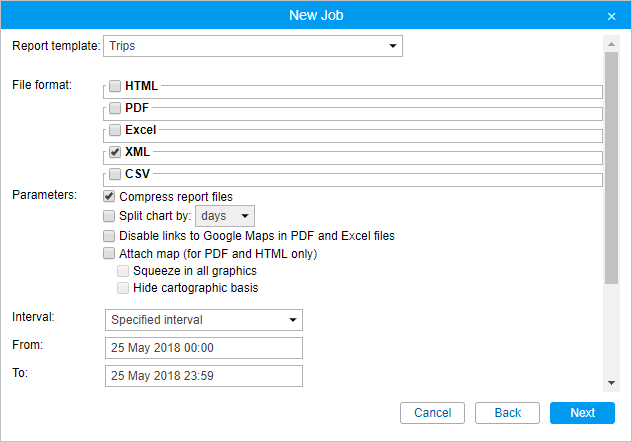
Task: Enable Split chart by option
Action: pos(109,216)
